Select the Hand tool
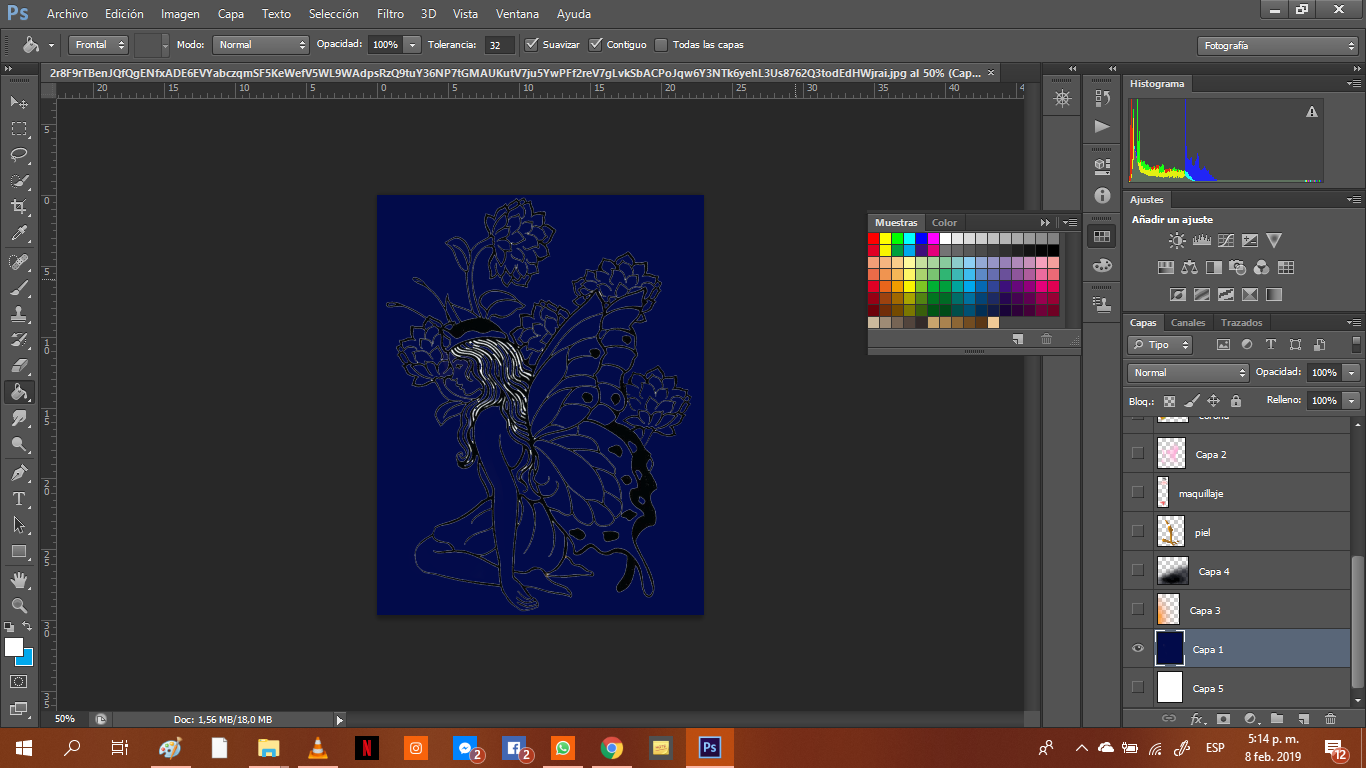Viewport: 1366px width, 768px height. pos(19,579)
